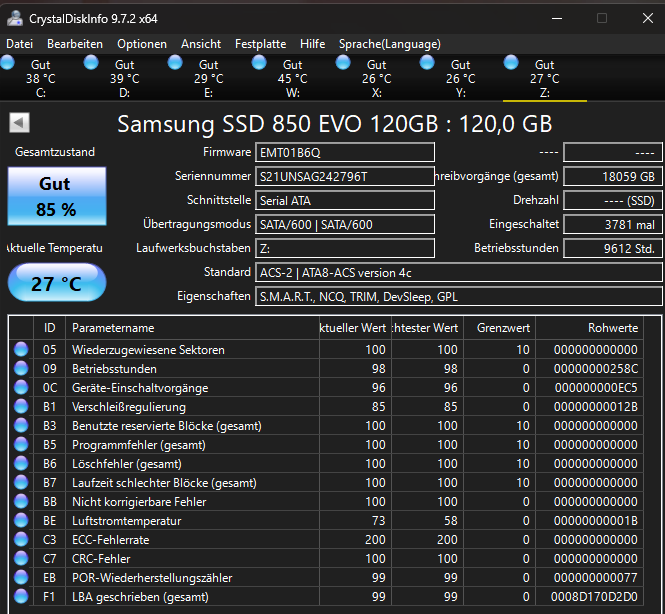Image resolution: width=665 pixels, height=614 pixels.
Task: Select drive C: status orb
Action: pyautogui.click(x=7, y=63)
